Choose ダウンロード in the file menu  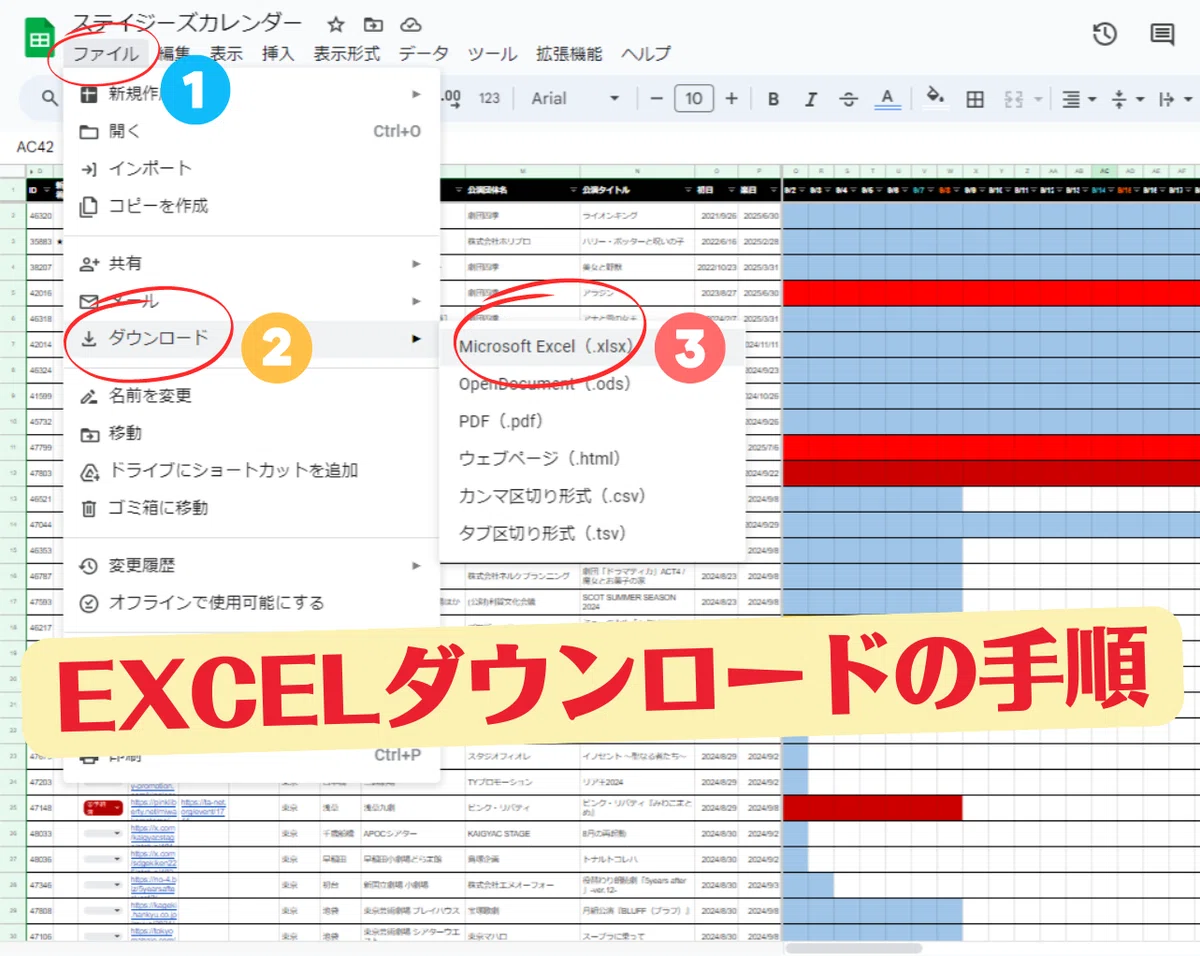coord(251,338)
